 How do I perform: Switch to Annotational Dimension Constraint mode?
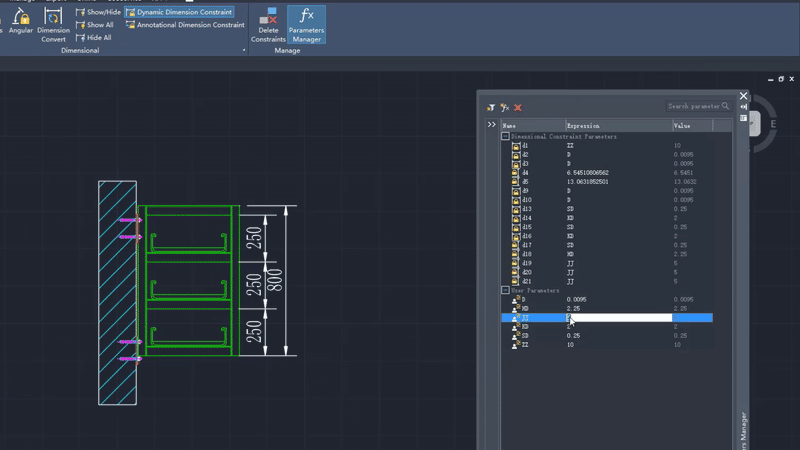[185, 25]
